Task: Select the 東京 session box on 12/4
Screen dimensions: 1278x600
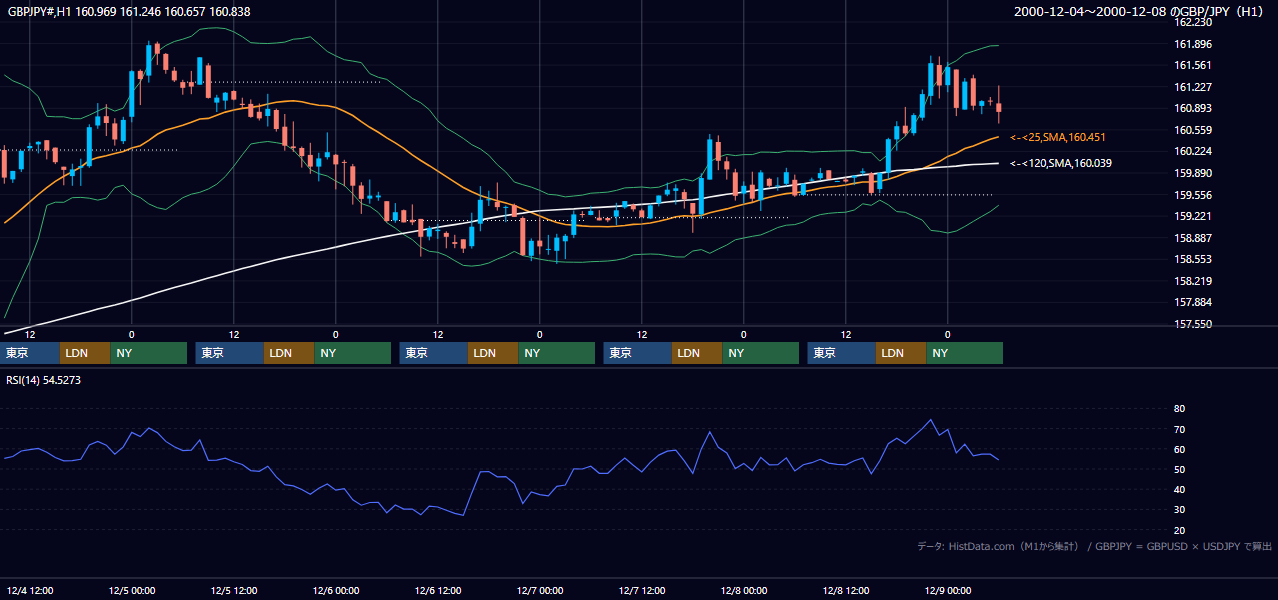Action: (x=30, y=353)
